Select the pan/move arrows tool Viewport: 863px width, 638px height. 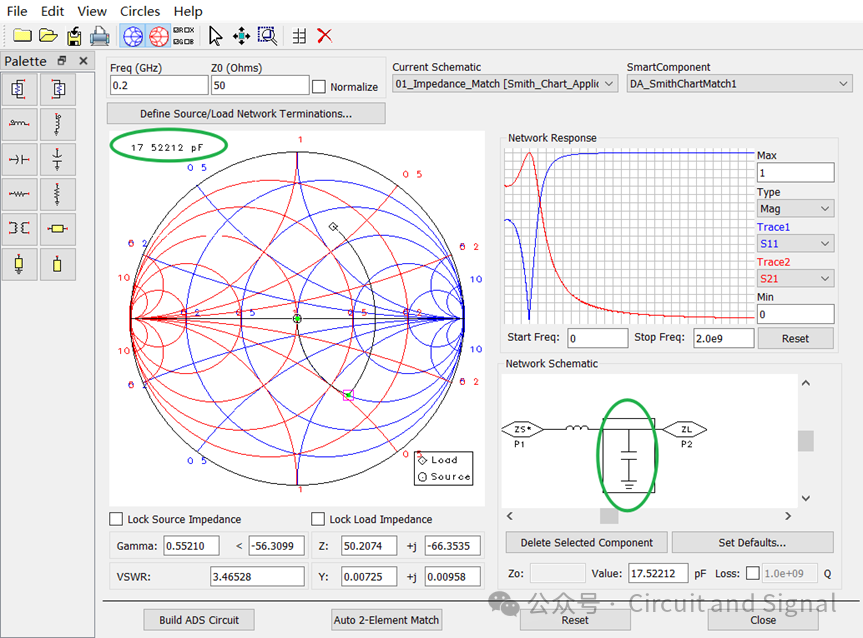241,36
